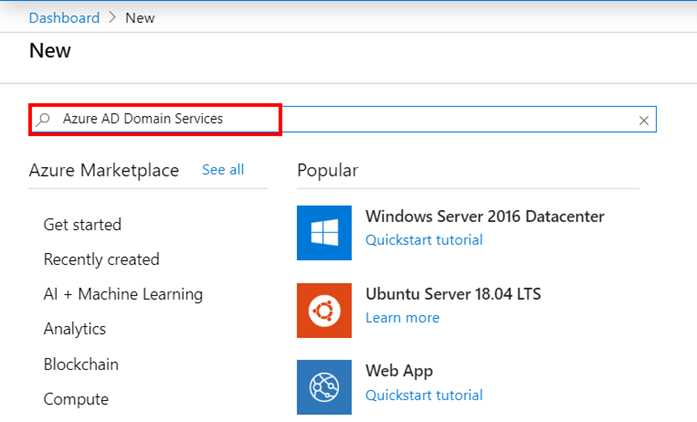Choose AI + Machine Learning category
Screen dimensions: 697x422
tap(123, 294)
